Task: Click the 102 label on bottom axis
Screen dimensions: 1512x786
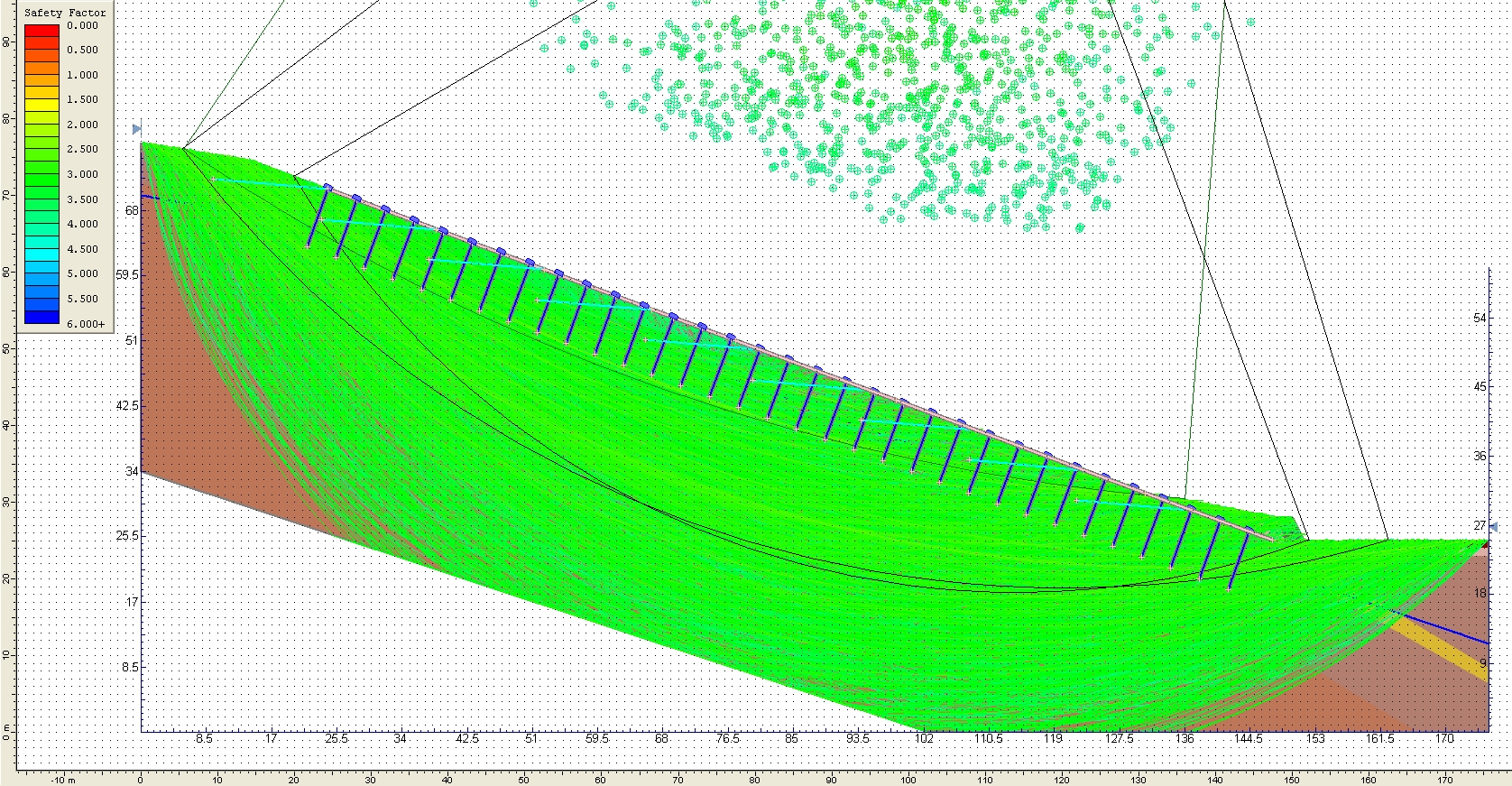Action: tap(923, 738)
